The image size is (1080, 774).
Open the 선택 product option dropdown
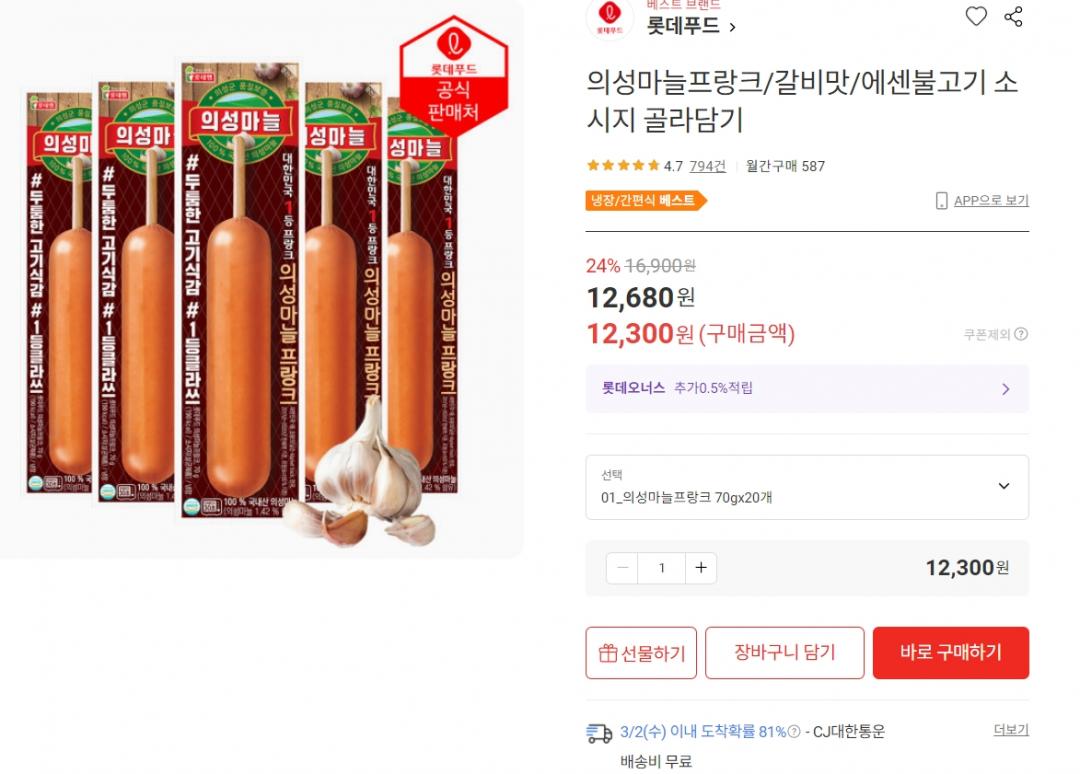tap(807, 487)
